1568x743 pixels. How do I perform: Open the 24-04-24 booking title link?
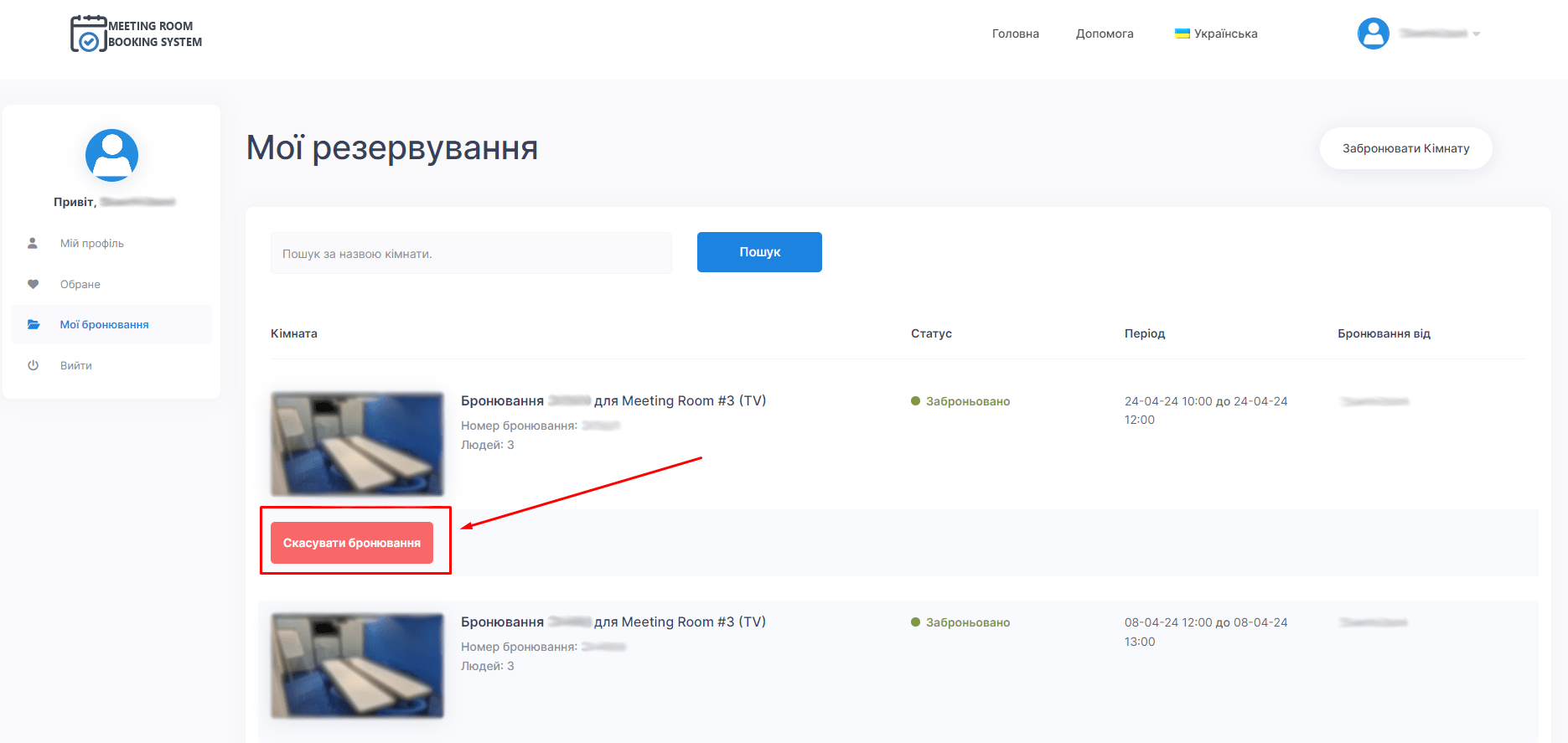click(x=613, y=401)
